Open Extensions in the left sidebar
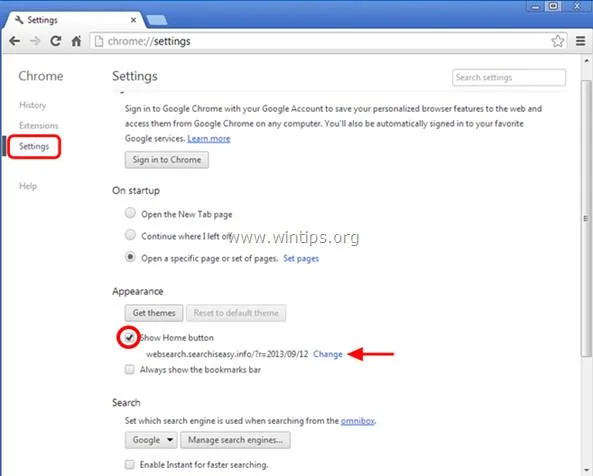 [39, 126]
